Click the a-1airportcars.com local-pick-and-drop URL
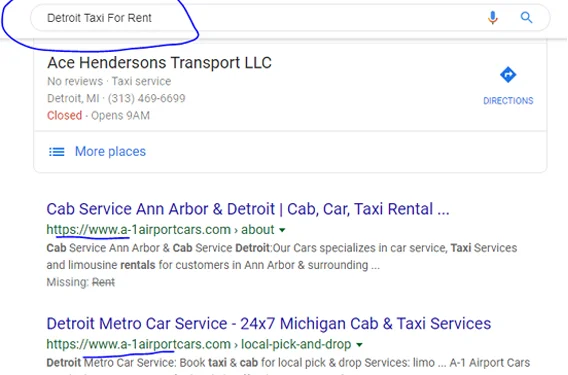The width and height of the screenshot is (568, 375). coord(199,344)
